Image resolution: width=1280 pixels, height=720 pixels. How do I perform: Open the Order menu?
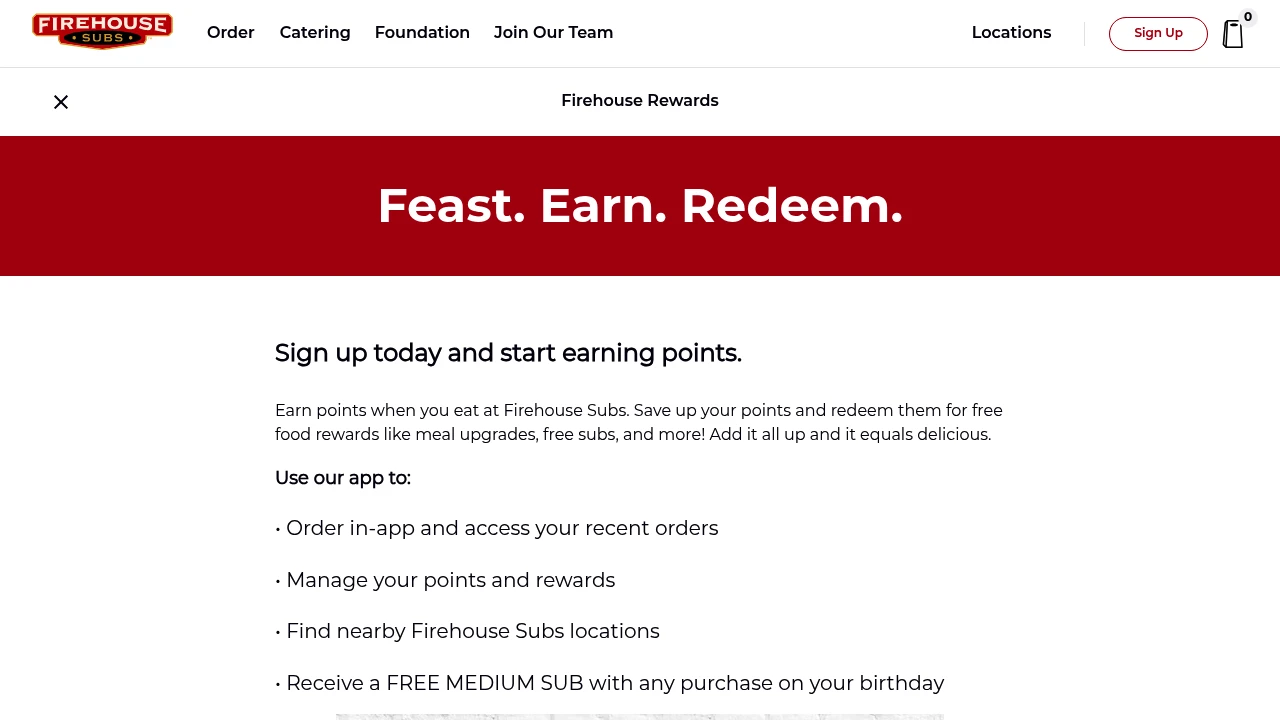pyautogui.click(x=230, y=32)
